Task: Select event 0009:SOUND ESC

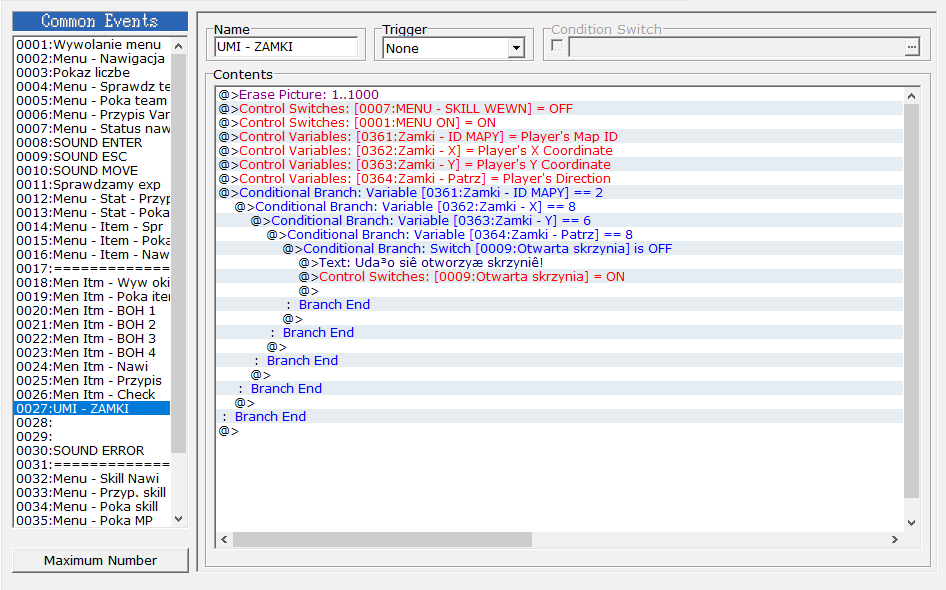Action: pos(92,156)
